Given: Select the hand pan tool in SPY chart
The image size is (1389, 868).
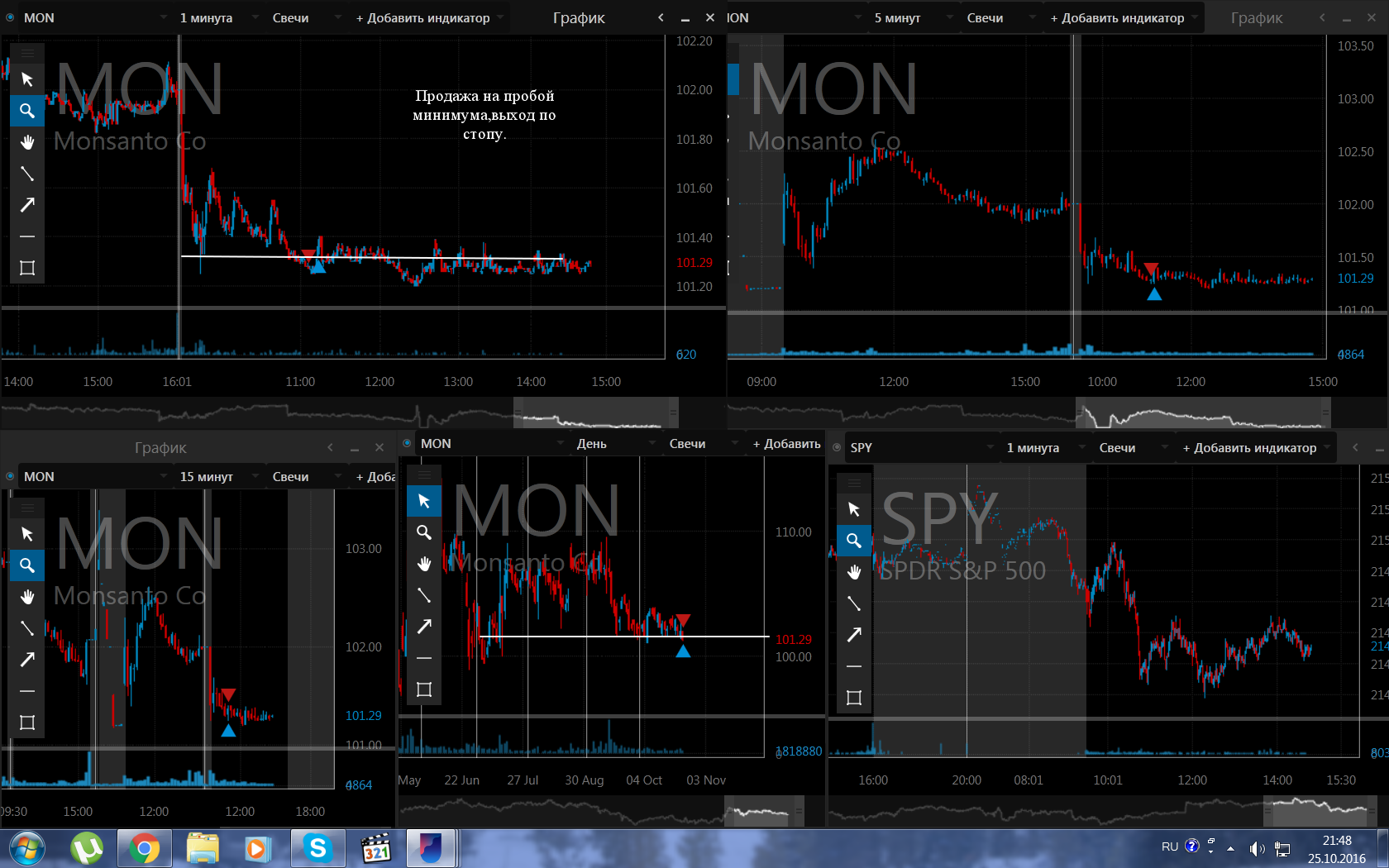Looking at the screenshot, I should tap(854, 572).
